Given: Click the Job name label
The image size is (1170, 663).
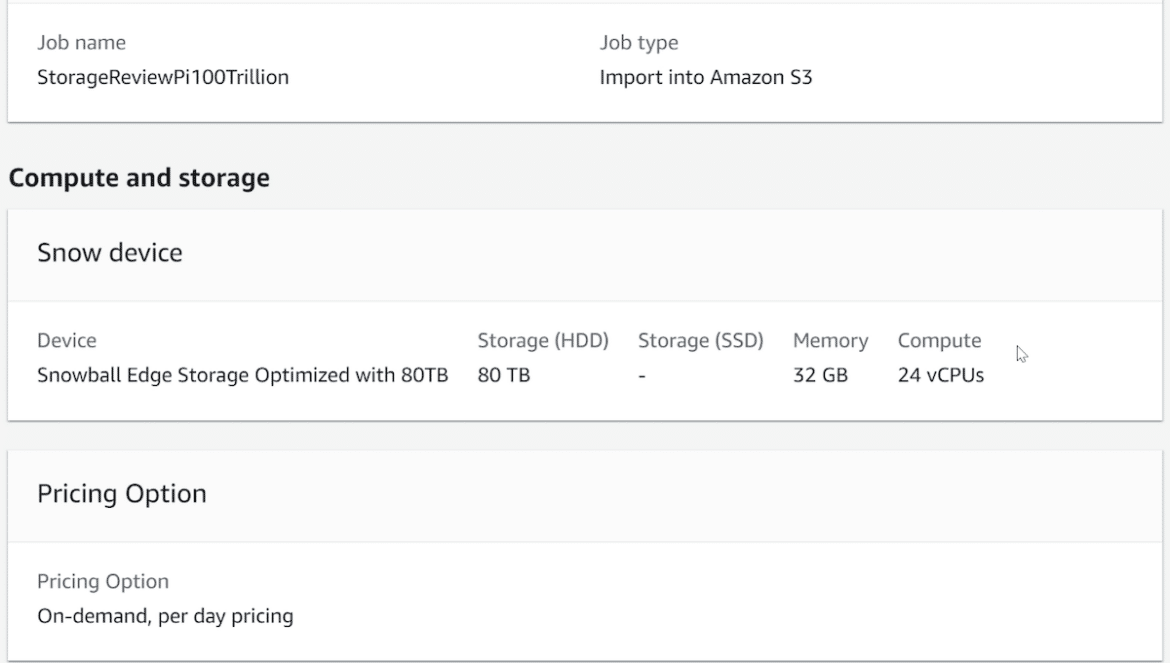Looking at the screenshot, I should tap(81, 43).
